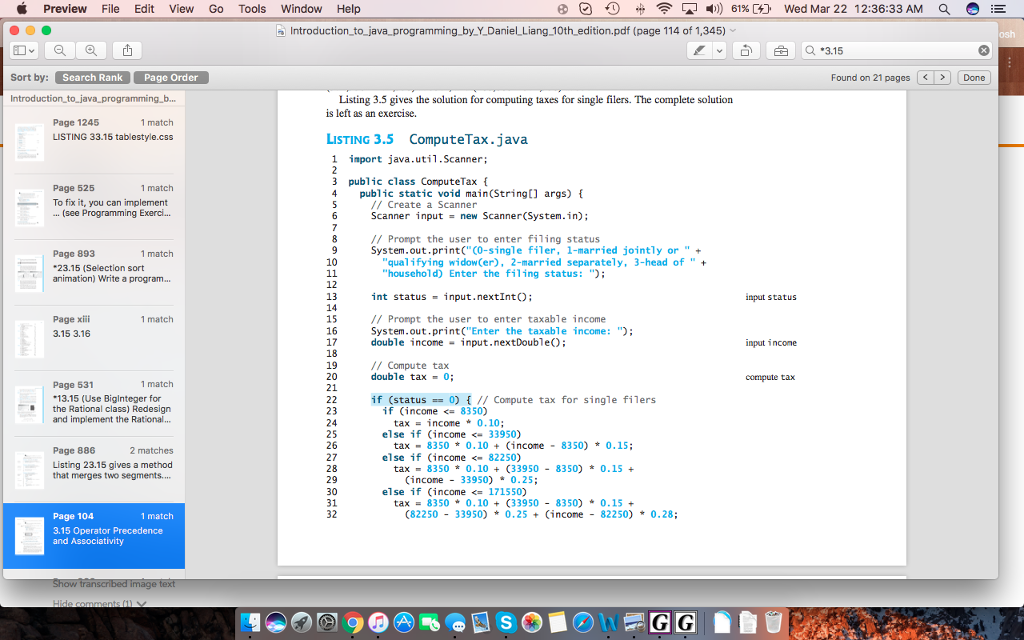Launch Skype from the Dock
This screenshot has width=1024, height=640.
pyautogui.click(x=507, y=624)
